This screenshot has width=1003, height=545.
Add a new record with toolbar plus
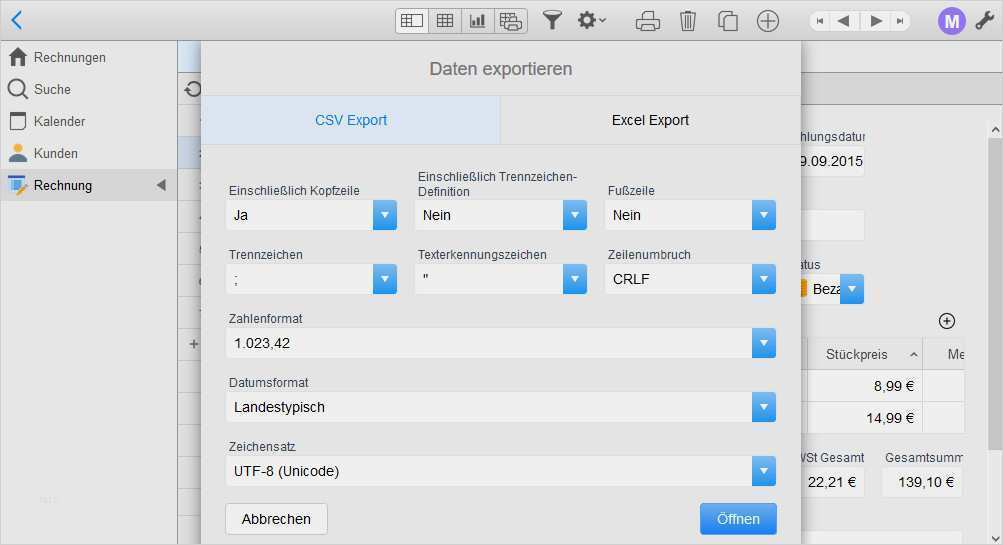tap(768, 21)
